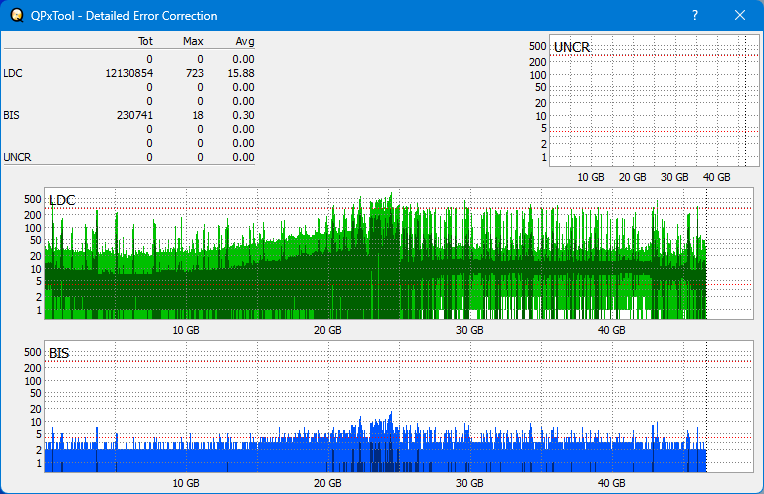Close the Detailed Error Correction window
Viewport: 764px width, 494px height.
click(x=740, y=16)
